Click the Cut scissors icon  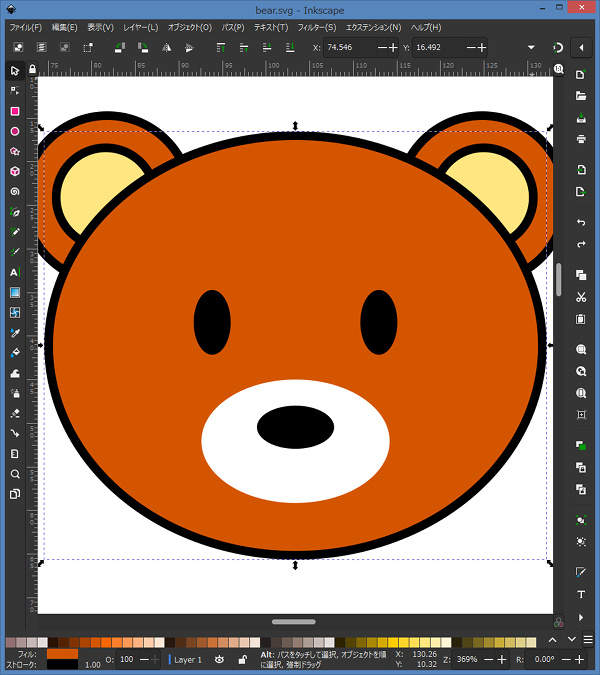tap(581, 297)
